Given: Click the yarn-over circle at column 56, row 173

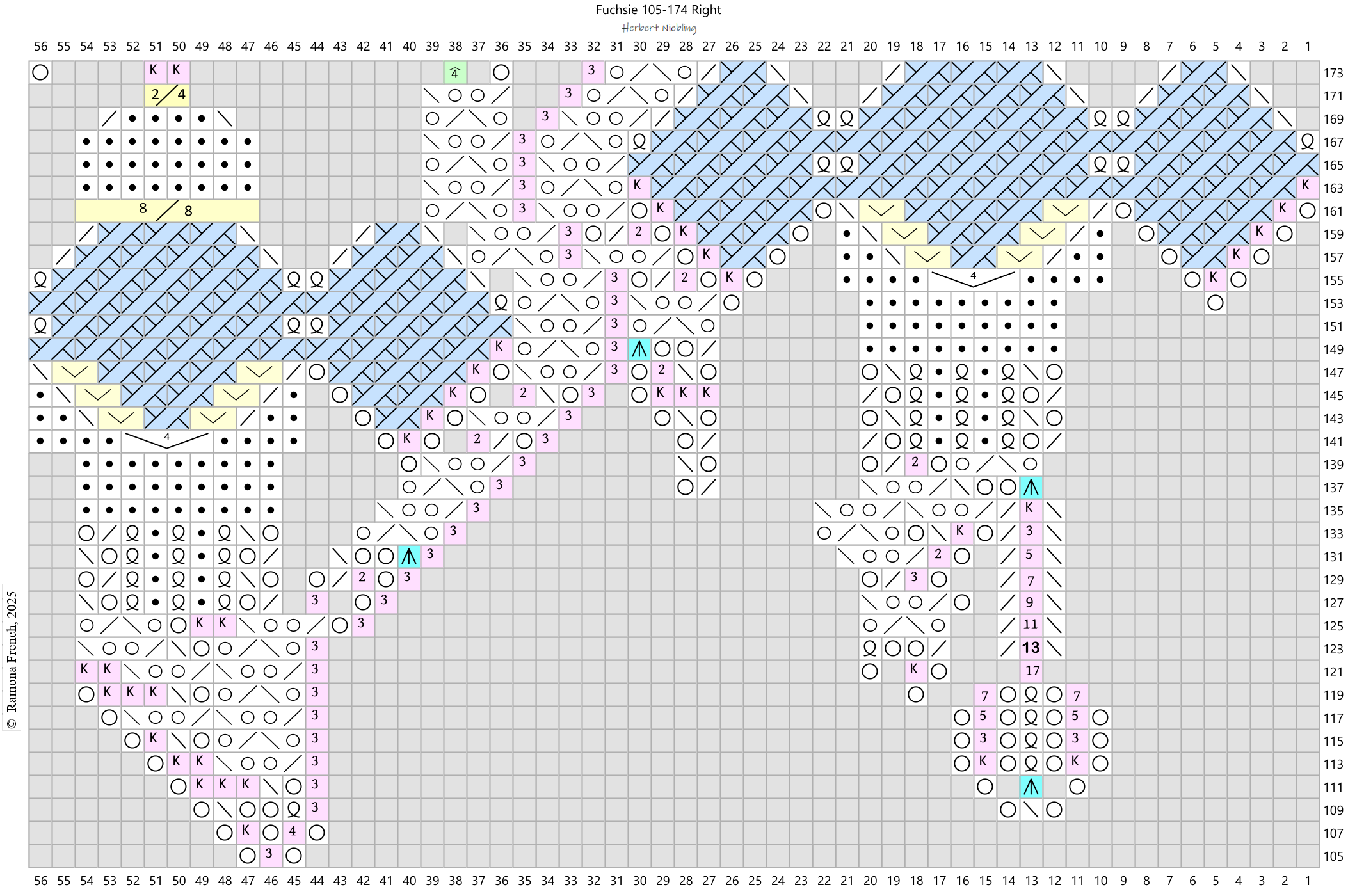Looking at the screenshot, I should click(x=40, y=72).
